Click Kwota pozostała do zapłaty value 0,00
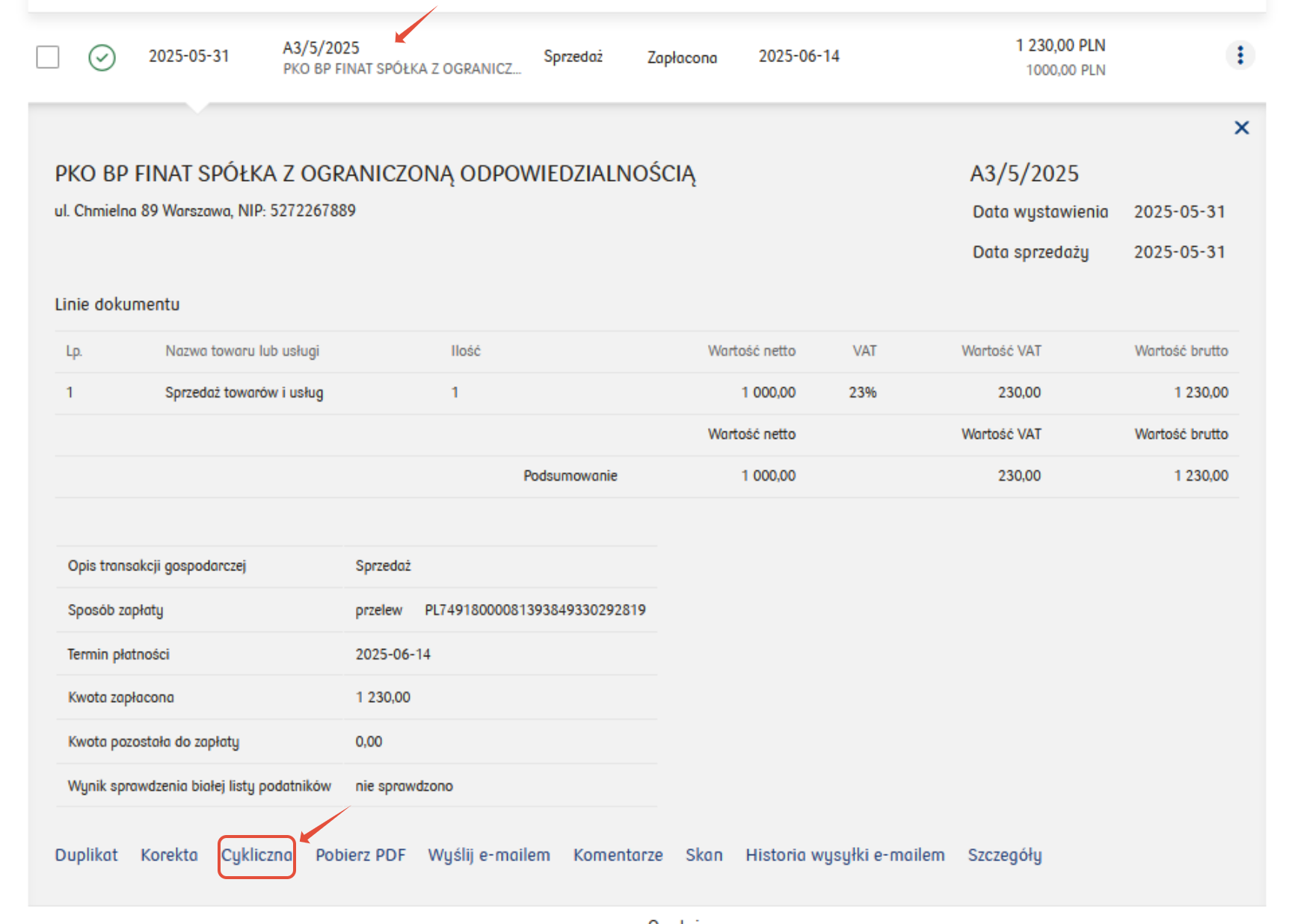The width and height of the screenshot is (1289, 924). point(369,742)
